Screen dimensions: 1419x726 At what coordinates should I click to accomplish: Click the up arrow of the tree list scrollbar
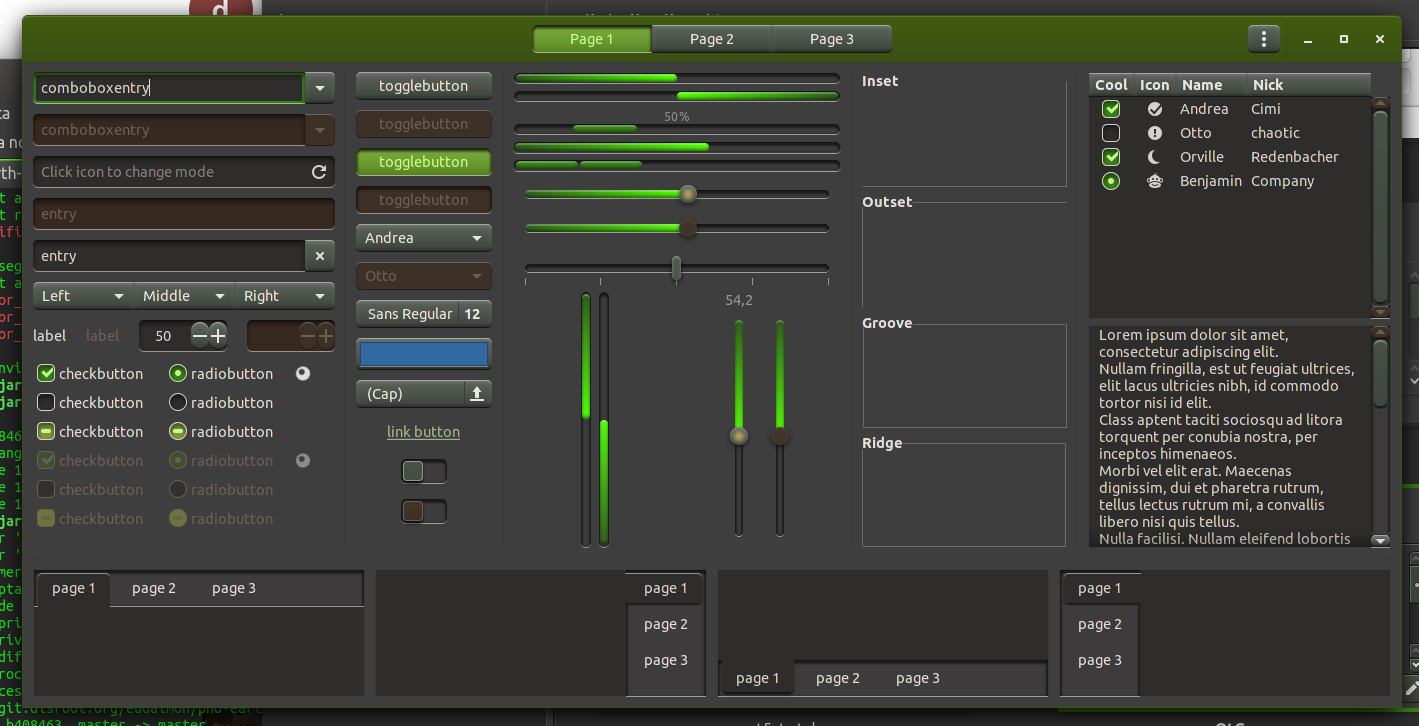(x=1381, y=102)
